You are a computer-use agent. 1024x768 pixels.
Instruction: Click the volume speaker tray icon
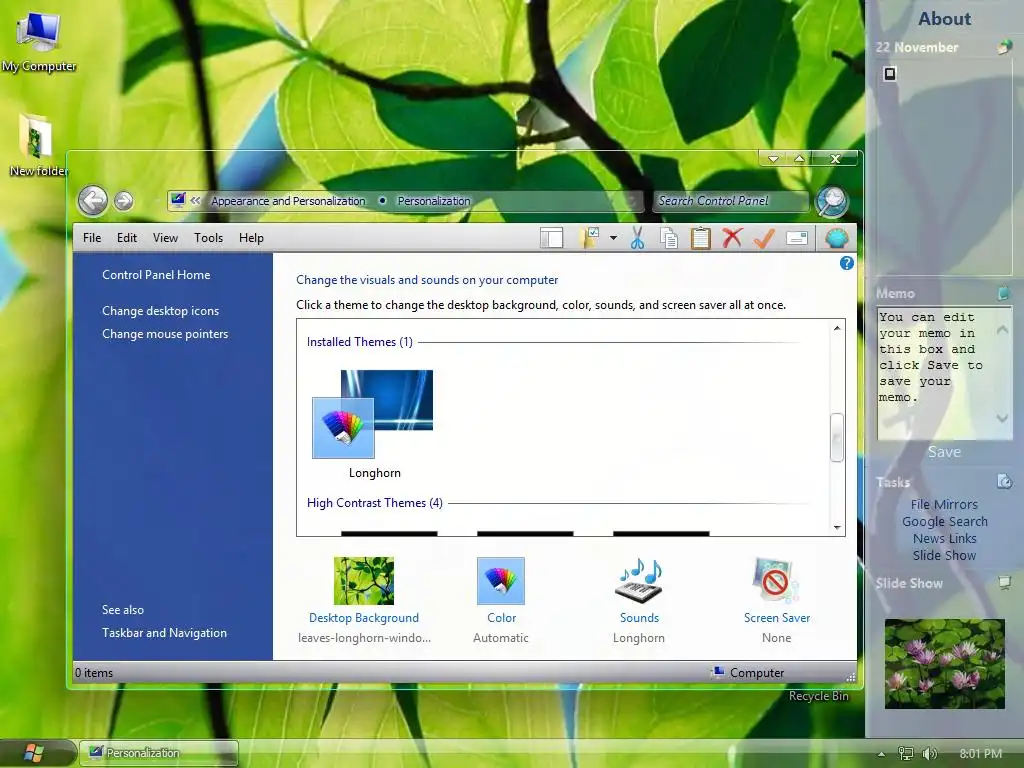pos(929,753)
